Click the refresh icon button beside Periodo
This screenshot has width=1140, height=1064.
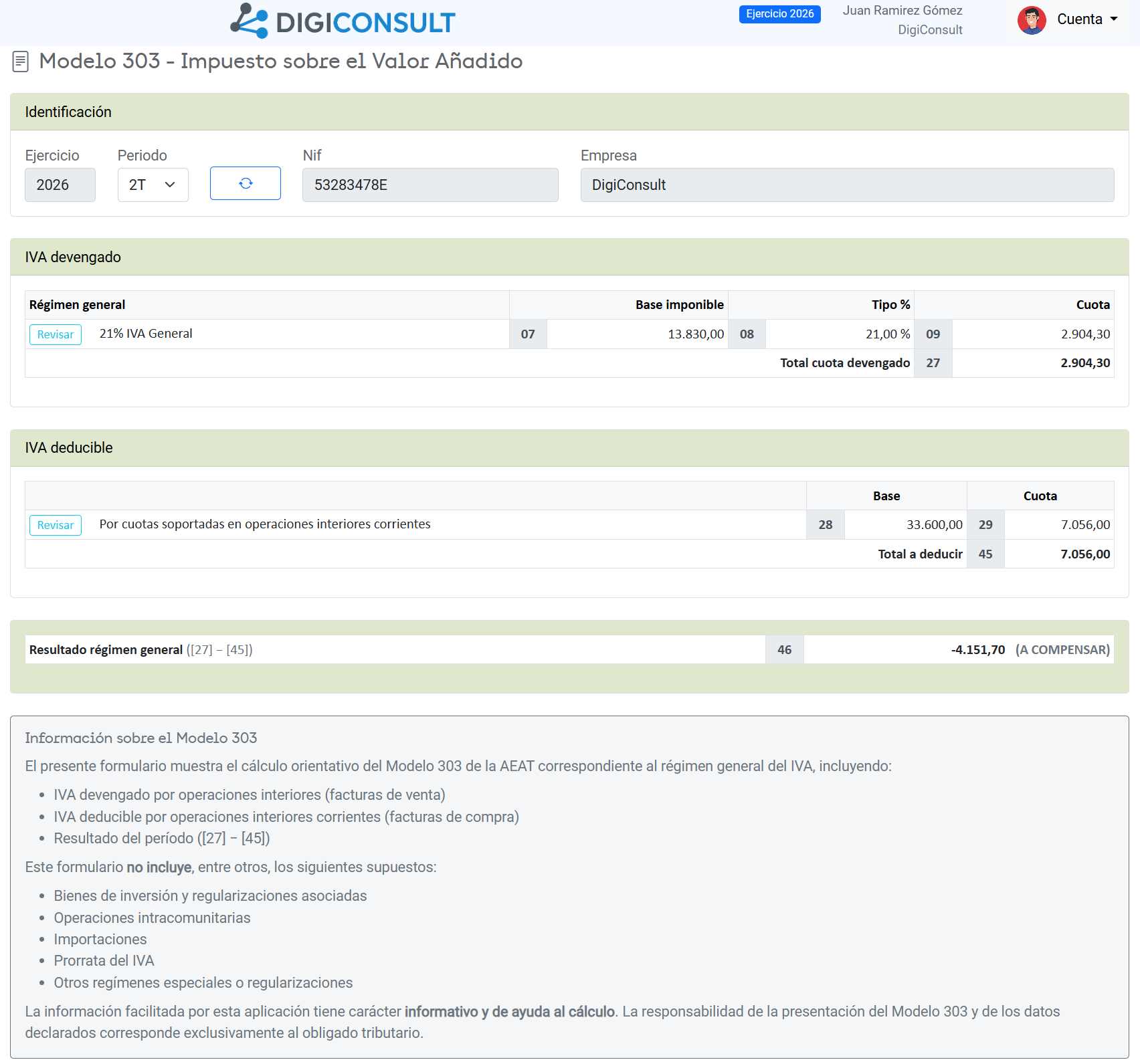(246, 183)
